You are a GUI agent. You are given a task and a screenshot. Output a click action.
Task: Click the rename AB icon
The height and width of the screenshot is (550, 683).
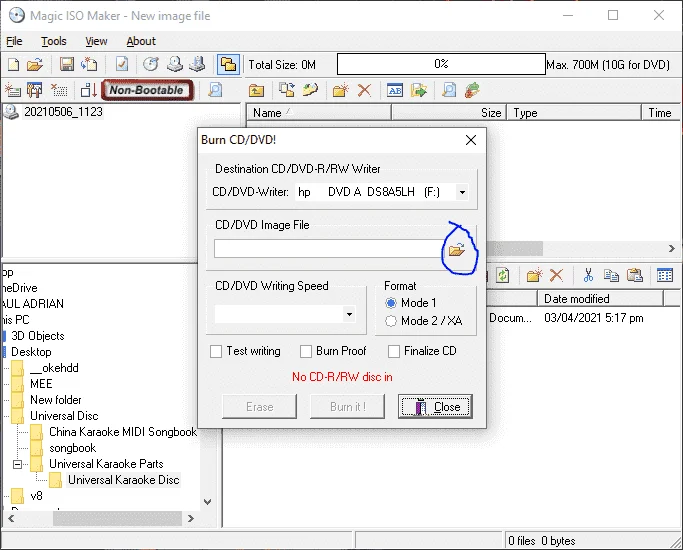(x=395, y=91)
